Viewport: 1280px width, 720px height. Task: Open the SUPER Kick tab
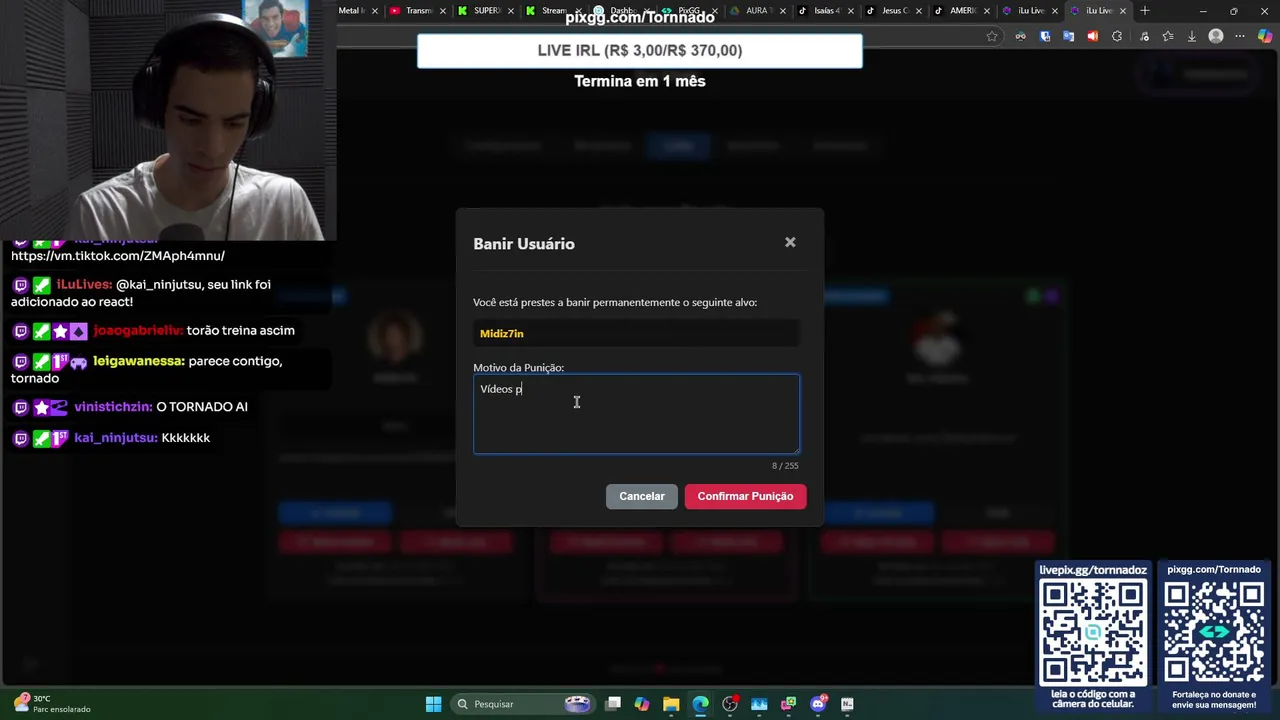pos(485,11)
